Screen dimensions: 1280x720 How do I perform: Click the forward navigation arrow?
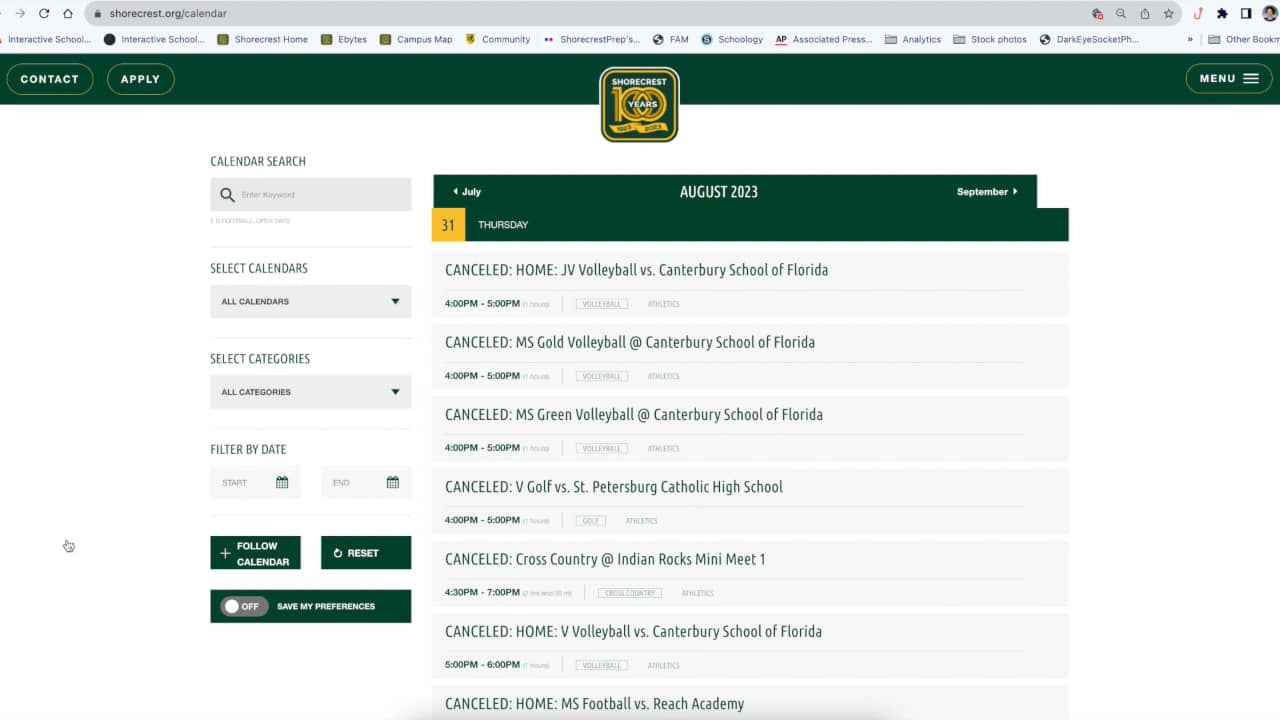coord(19,14)
